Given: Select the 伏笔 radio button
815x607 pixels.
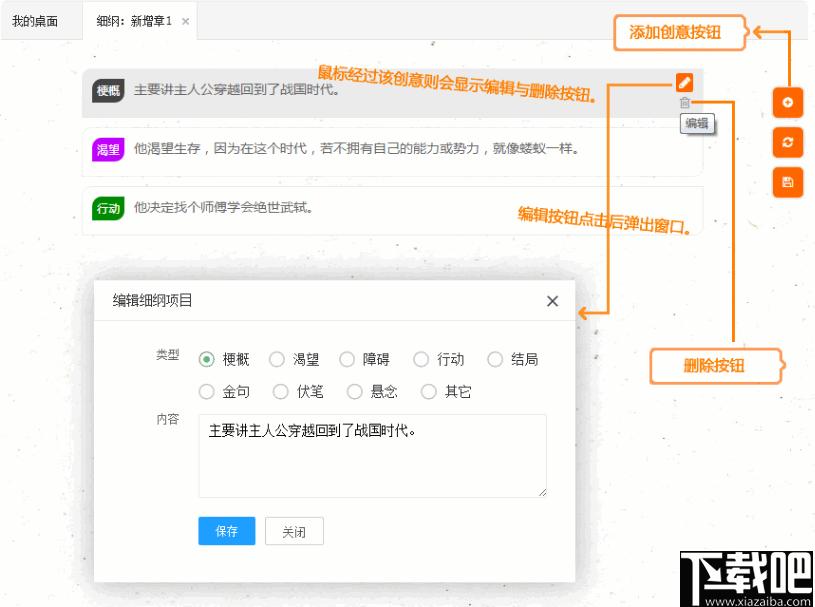Looking at the screenshot, I should coord(281,392).
